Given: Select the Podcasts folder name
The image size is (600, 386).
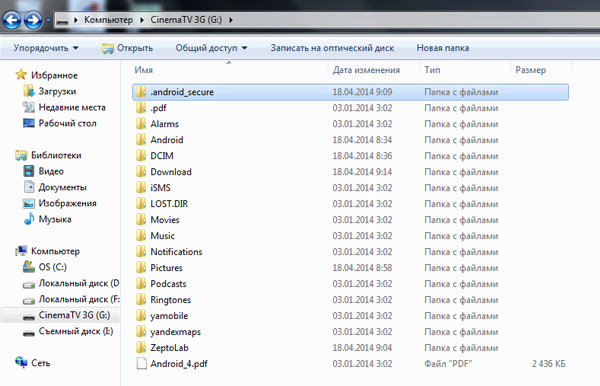Looking at the screenshot, I should 168,284.
